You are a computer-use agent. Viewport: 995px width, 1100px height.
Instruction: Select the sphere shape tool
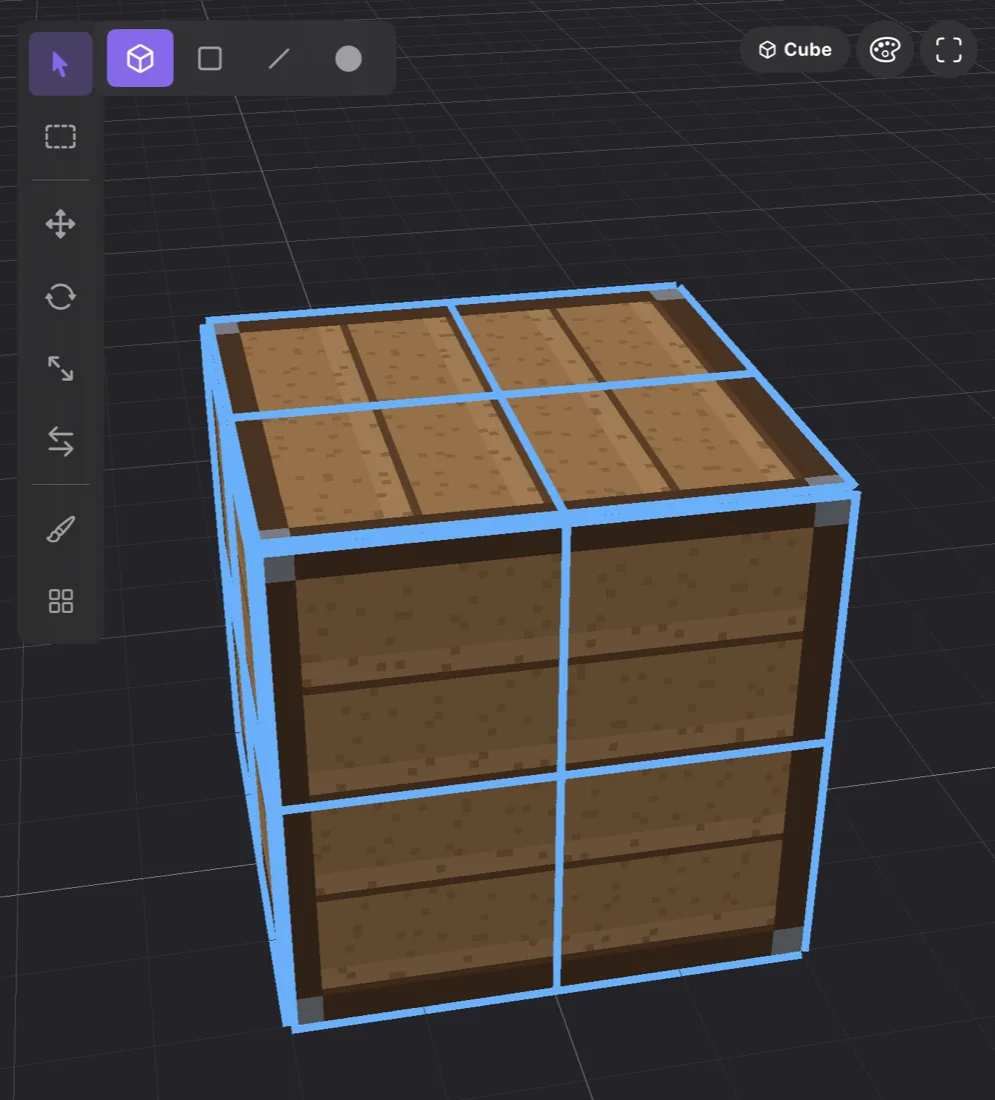pos(348,59)
